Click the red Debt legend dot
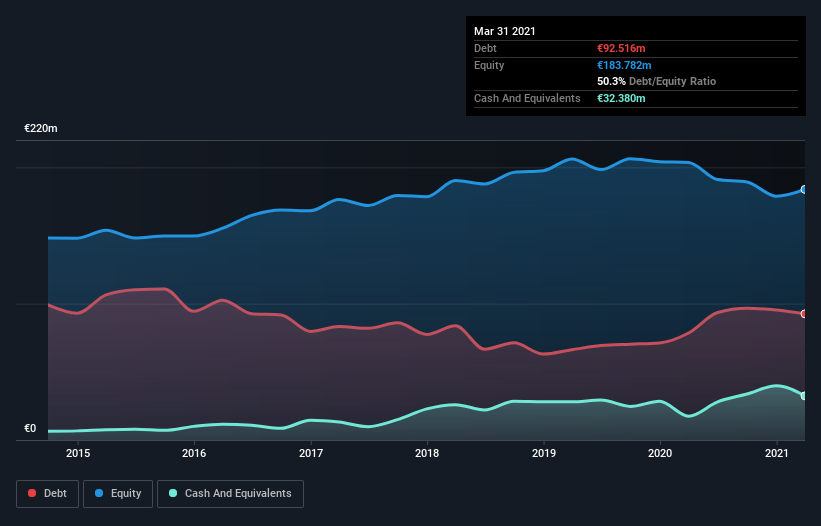821x526 pixels. (32, 493)
